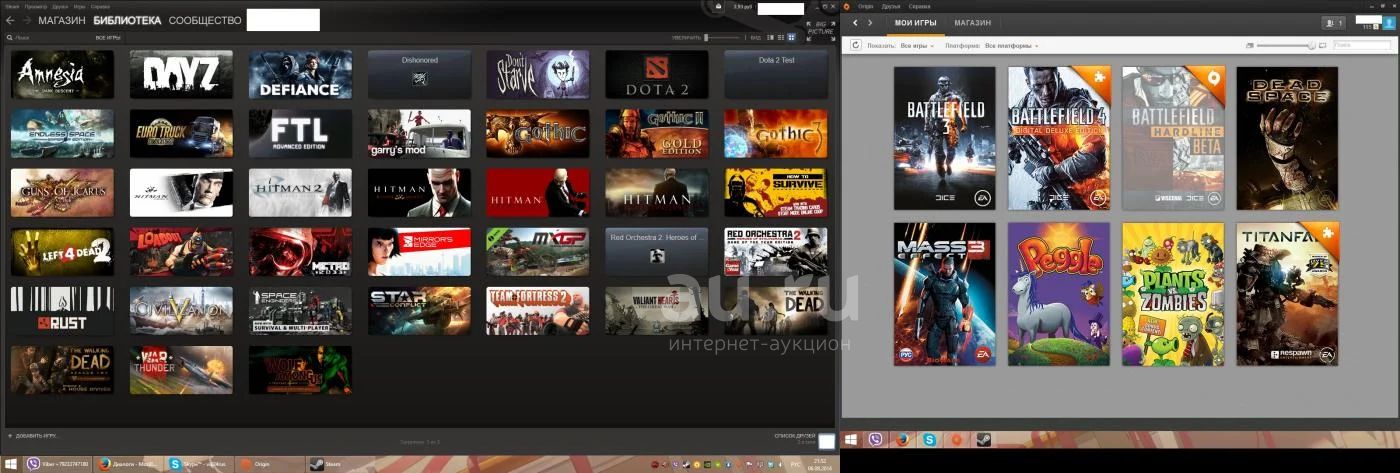The image size is (1400, 473).
Task: Select the Battlefield 3 cover in Origin
Action: pos(945,138)
